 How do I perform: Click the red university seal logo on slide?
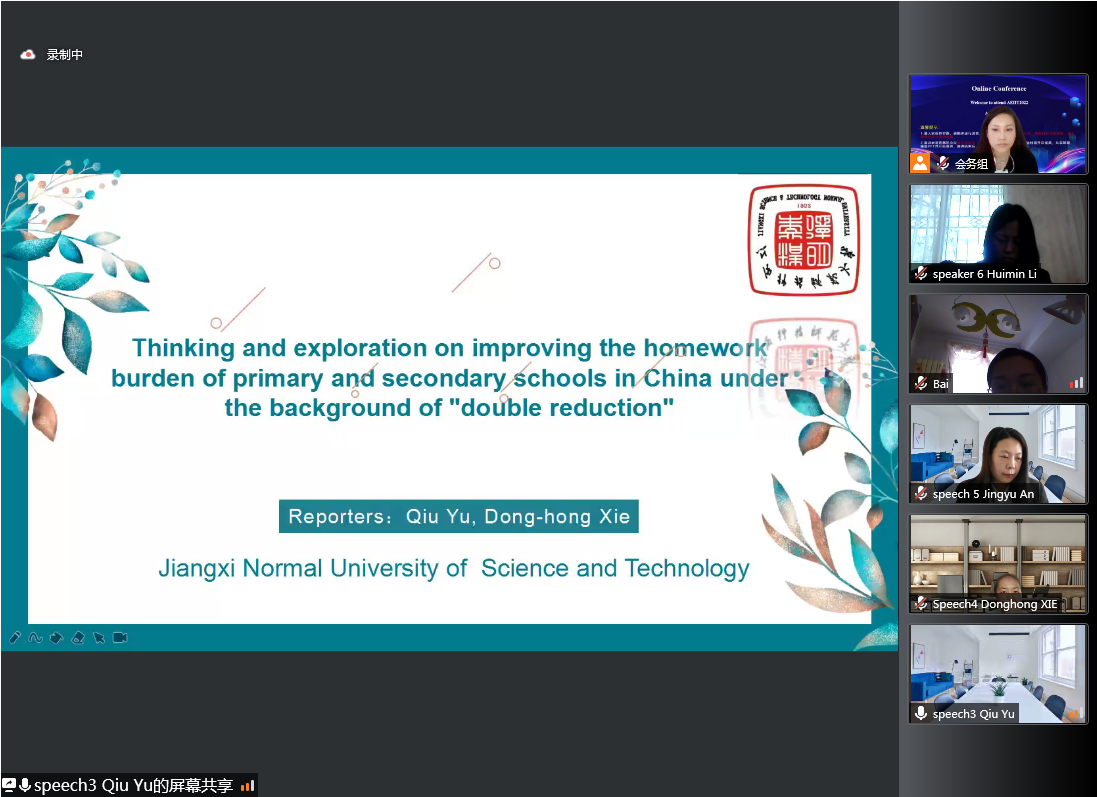click(x=804, y=239)
